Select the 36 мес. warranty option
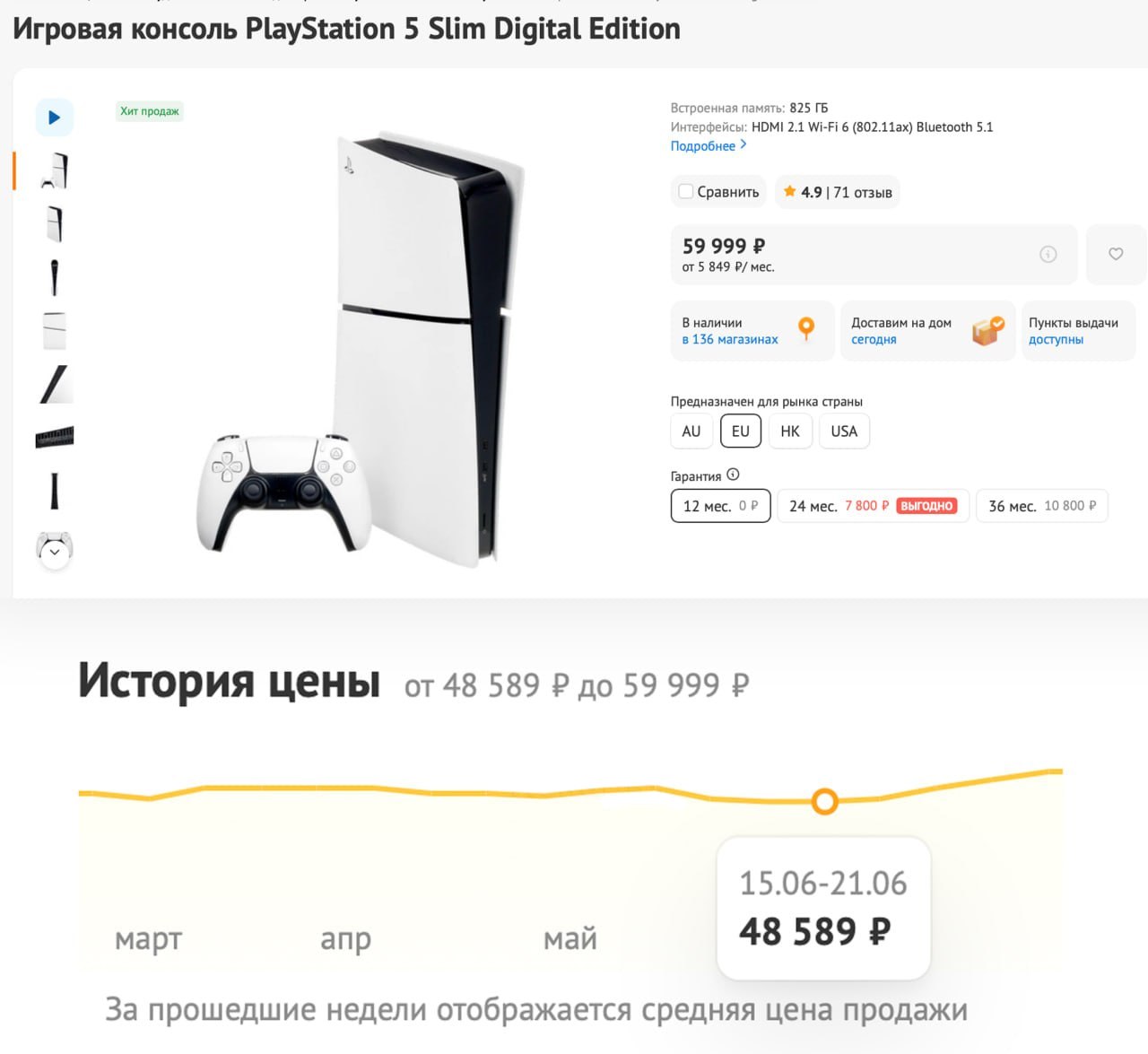 coord(1042,506)
